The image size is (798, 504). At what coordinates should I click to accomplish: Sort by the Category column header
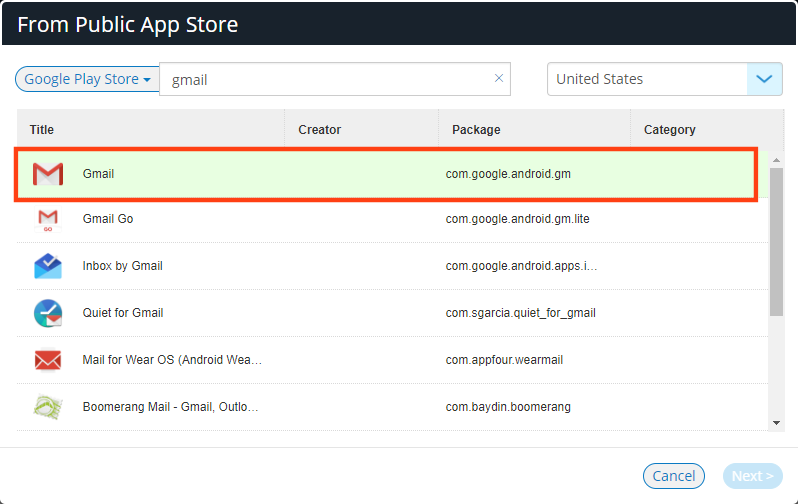point(670,130)
